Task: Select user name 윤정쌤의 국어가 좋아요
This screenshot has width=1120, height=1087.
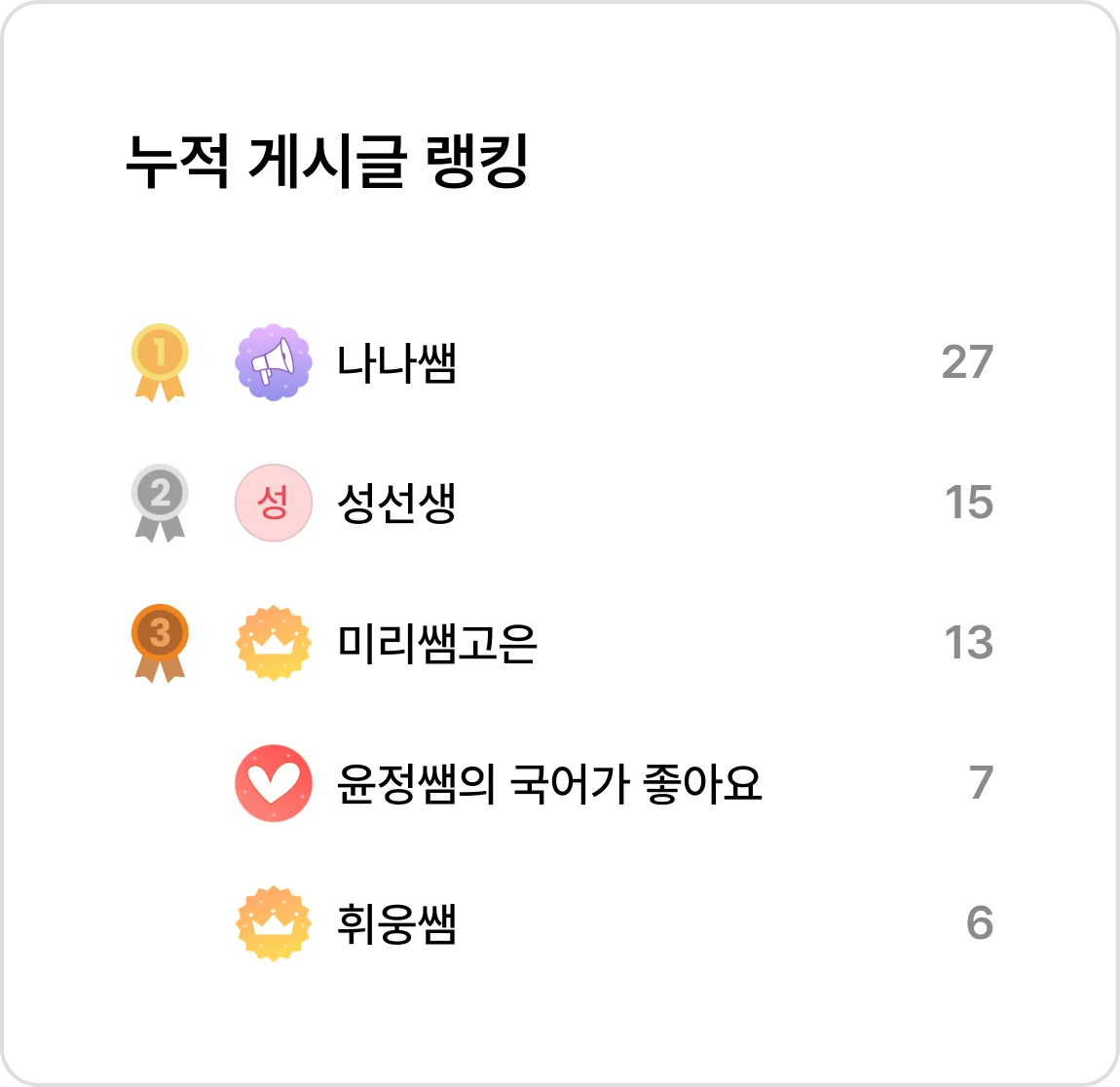Action: coord(549,783)
